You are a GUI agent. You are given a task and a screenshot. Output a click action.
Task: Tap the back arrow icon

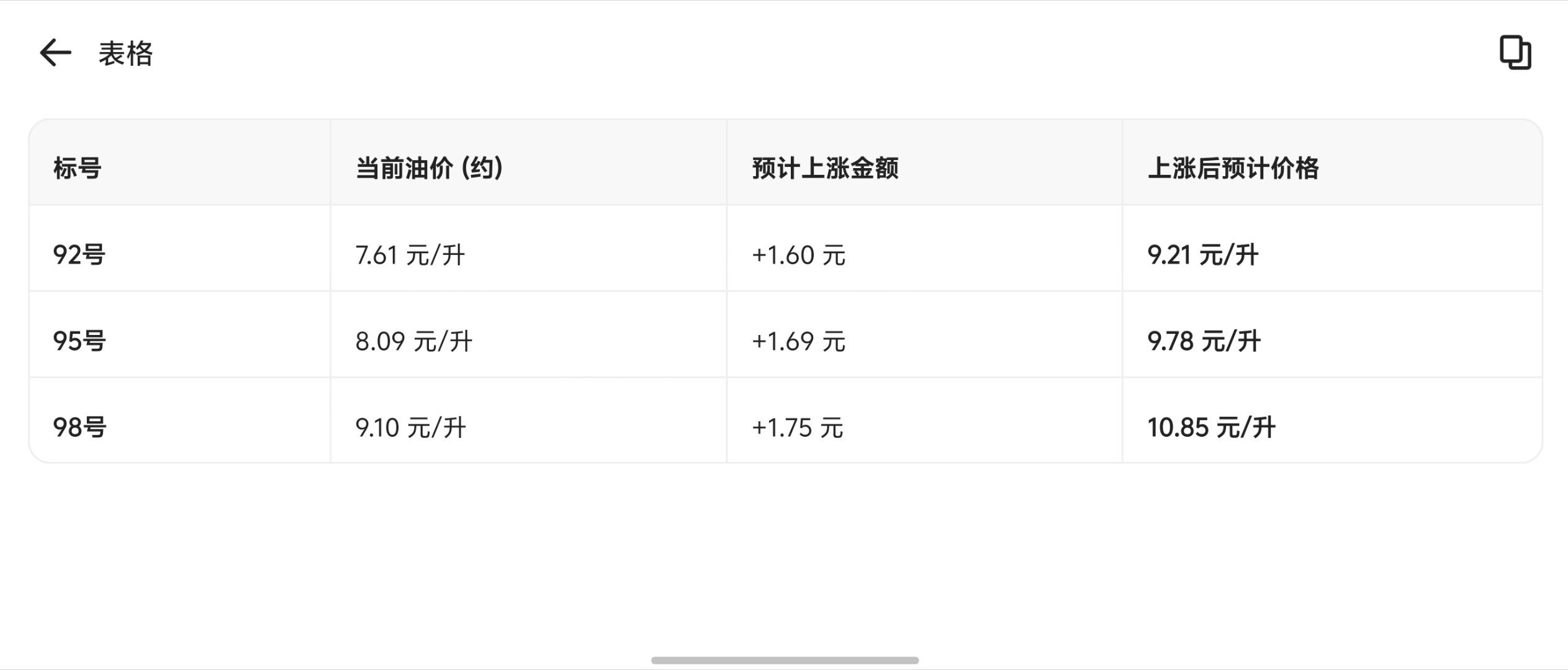tap(55, 53)
